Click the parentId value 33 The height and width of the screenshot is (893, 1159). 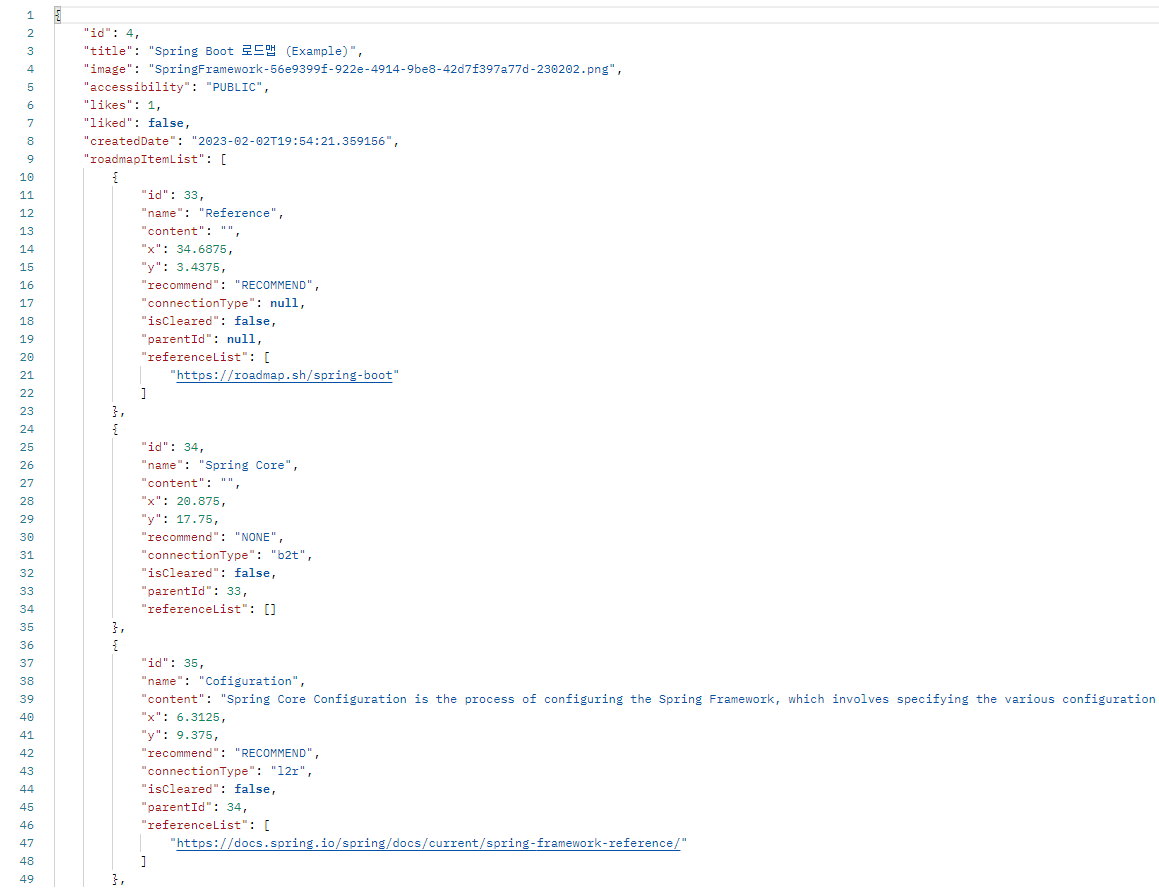(234, 591)
